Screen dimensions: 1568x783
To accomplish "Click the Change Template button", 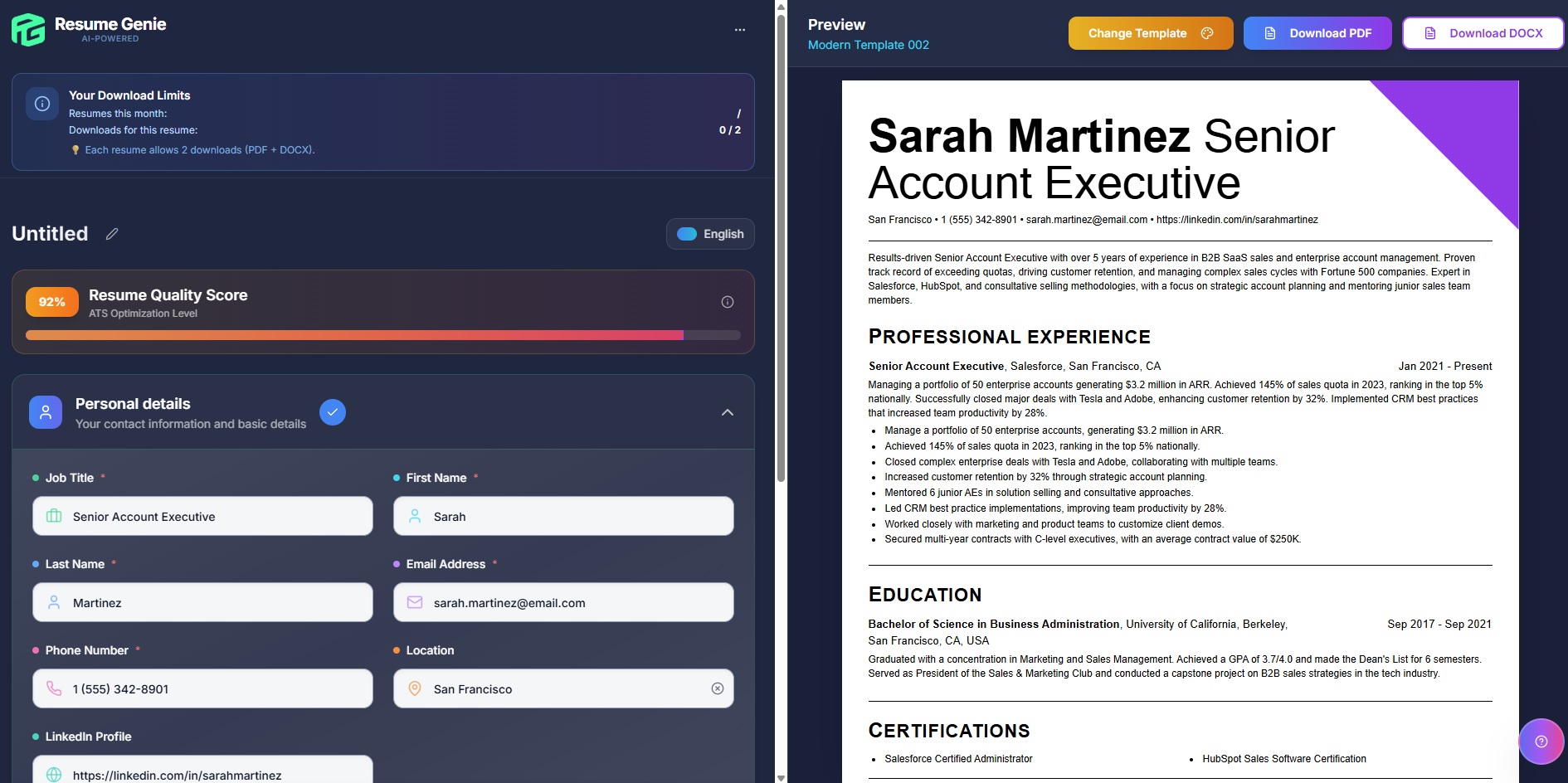I will (x=1150, y=33).
